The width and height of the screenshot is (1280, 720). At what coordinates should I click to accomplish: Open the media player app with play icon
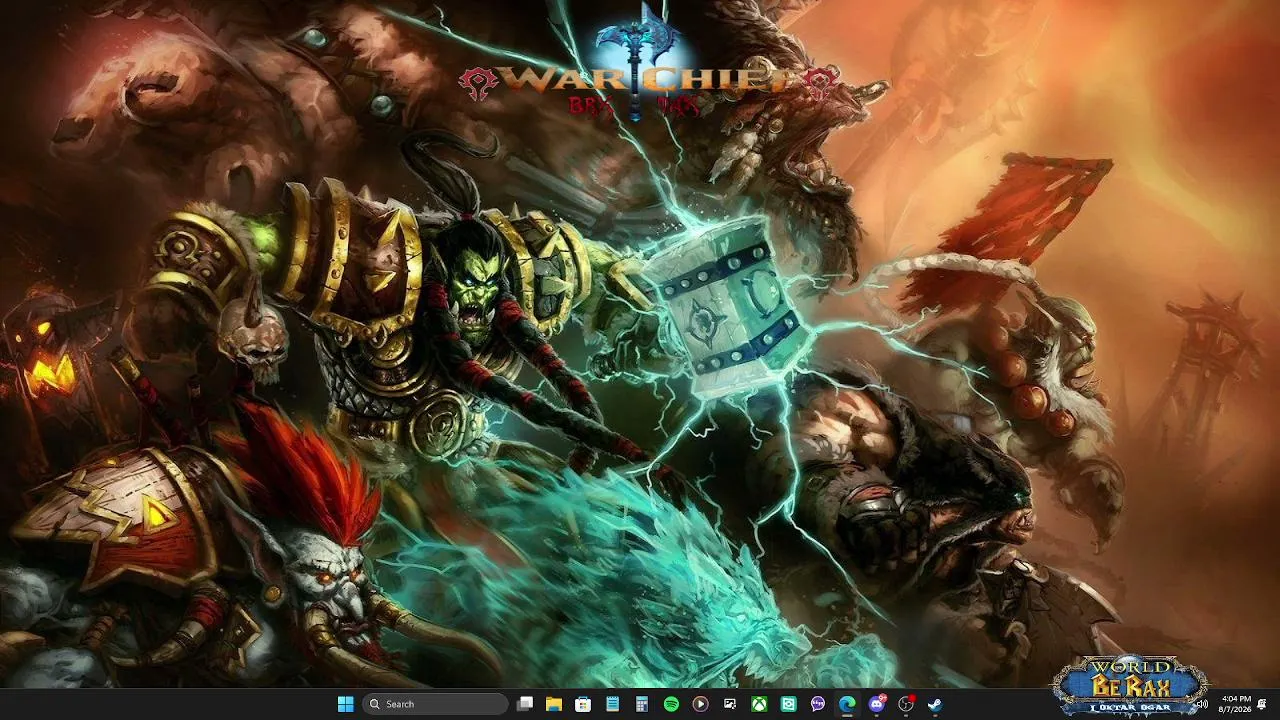(x=700, y=704)
